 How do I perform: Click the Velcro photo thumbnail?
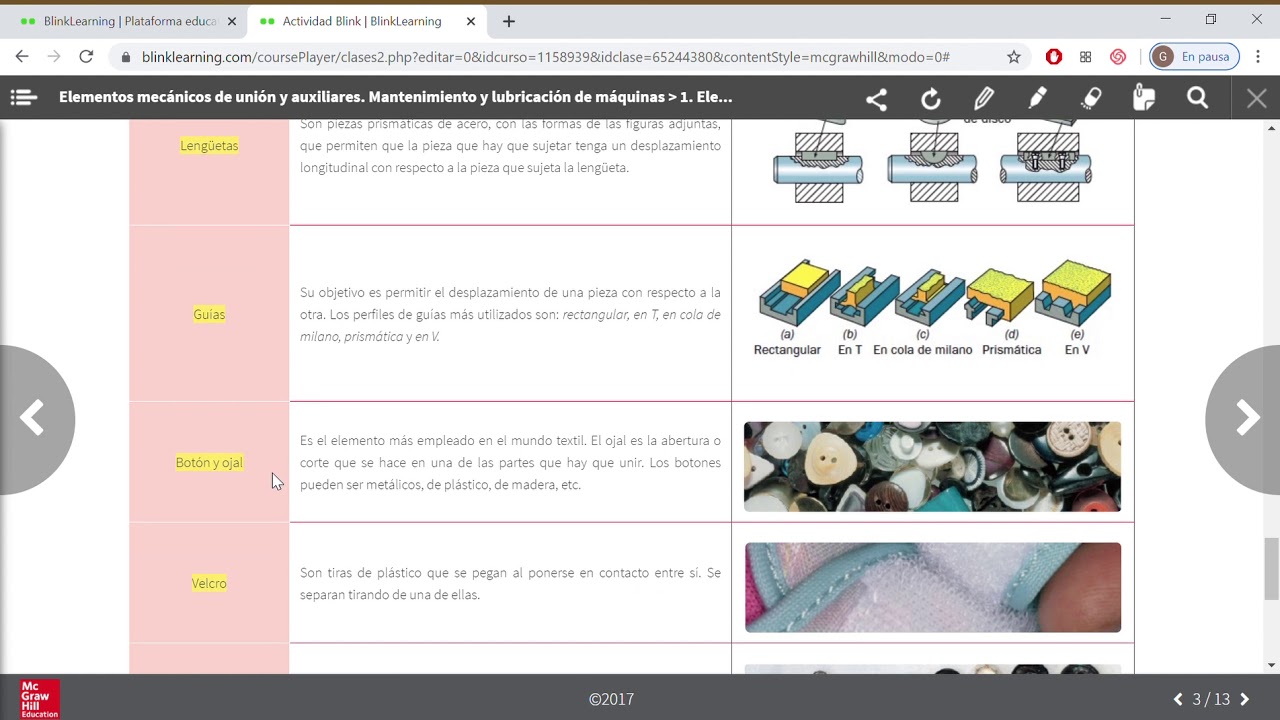932,587
